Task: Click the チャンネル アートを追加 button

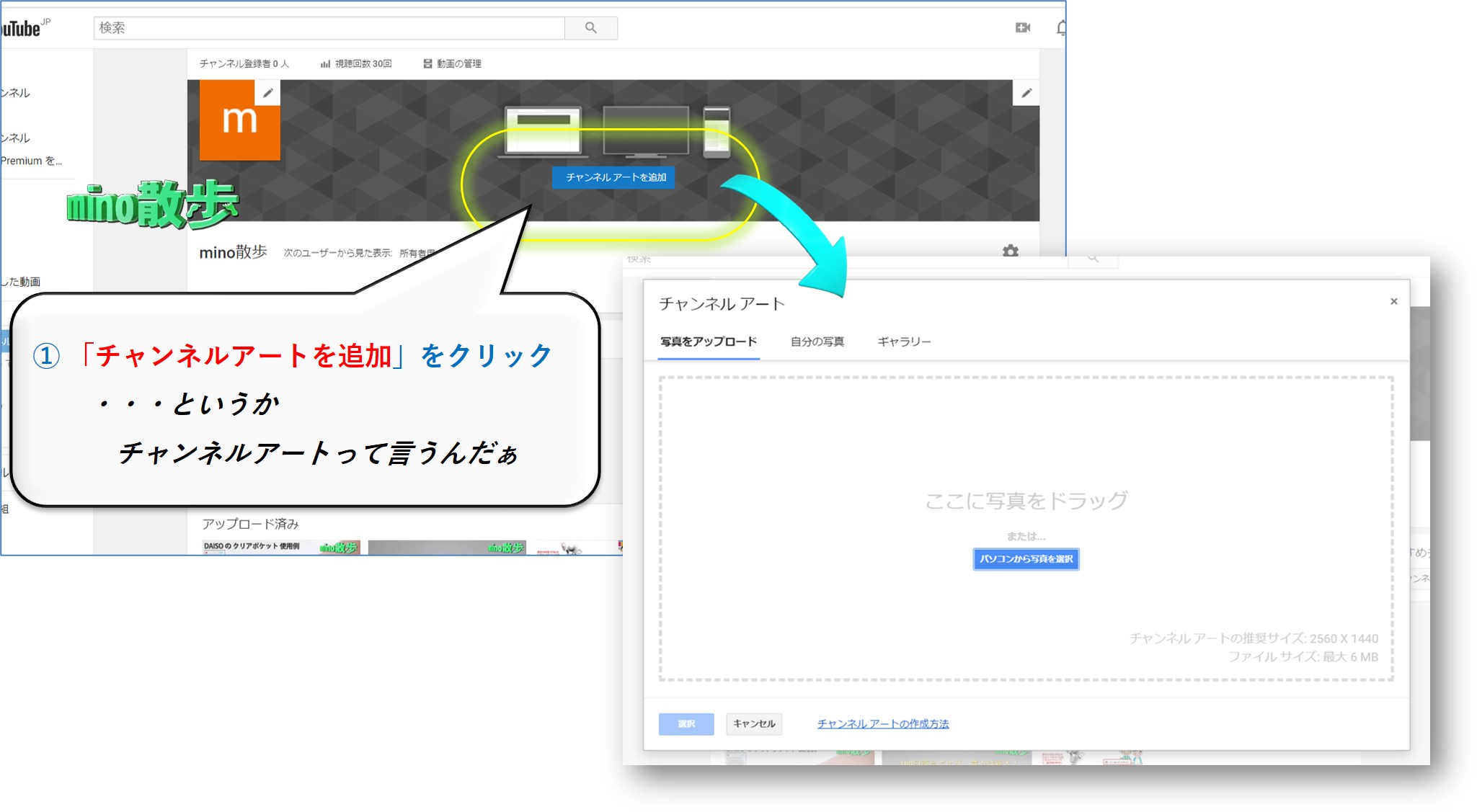Action: tap(614, 177)
